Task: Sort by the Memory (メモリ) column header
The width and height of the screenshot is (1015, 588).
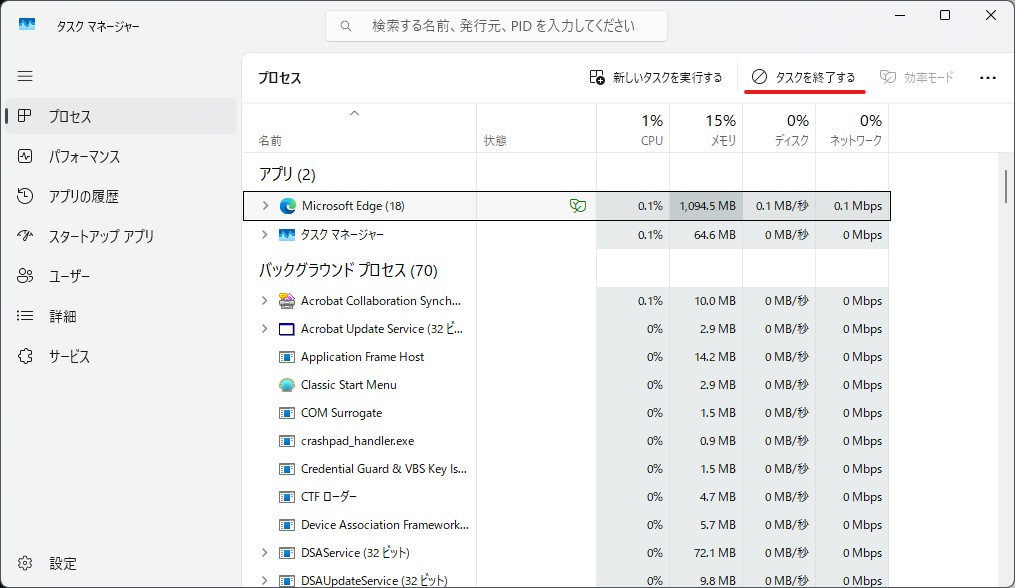Action: tap(706, 129)
